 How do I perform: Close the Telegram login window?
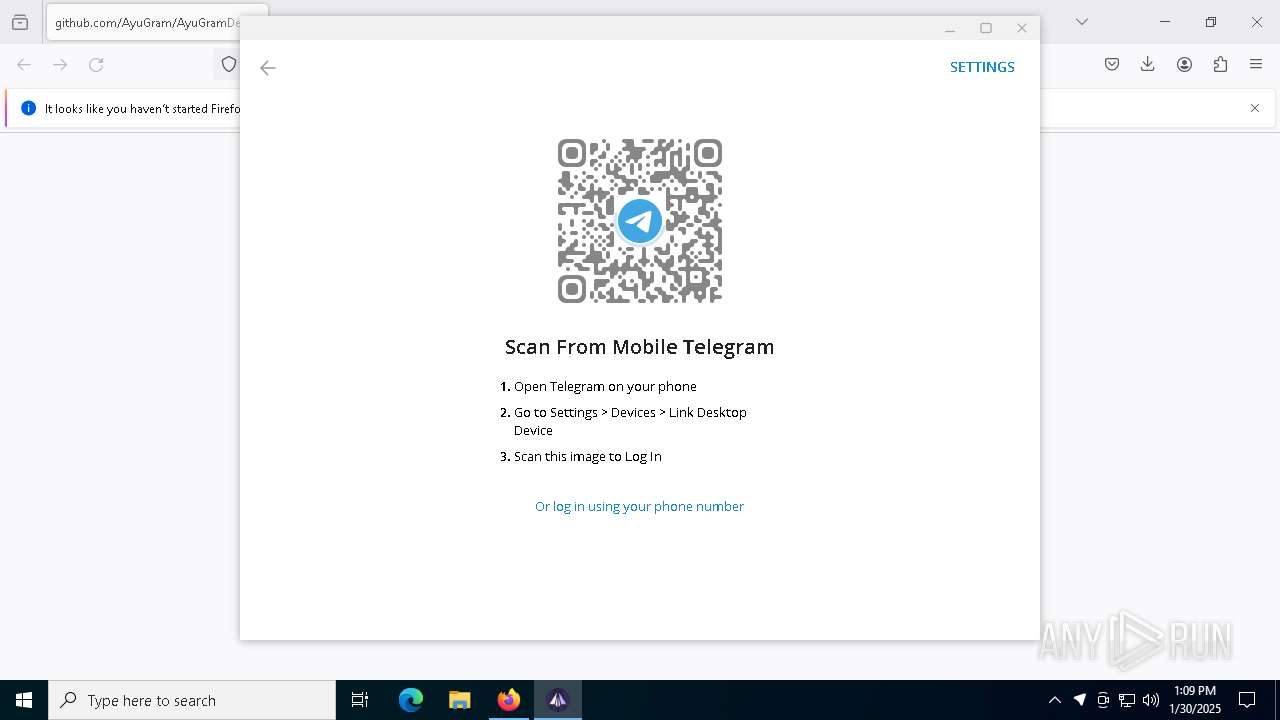[1022, 28]
